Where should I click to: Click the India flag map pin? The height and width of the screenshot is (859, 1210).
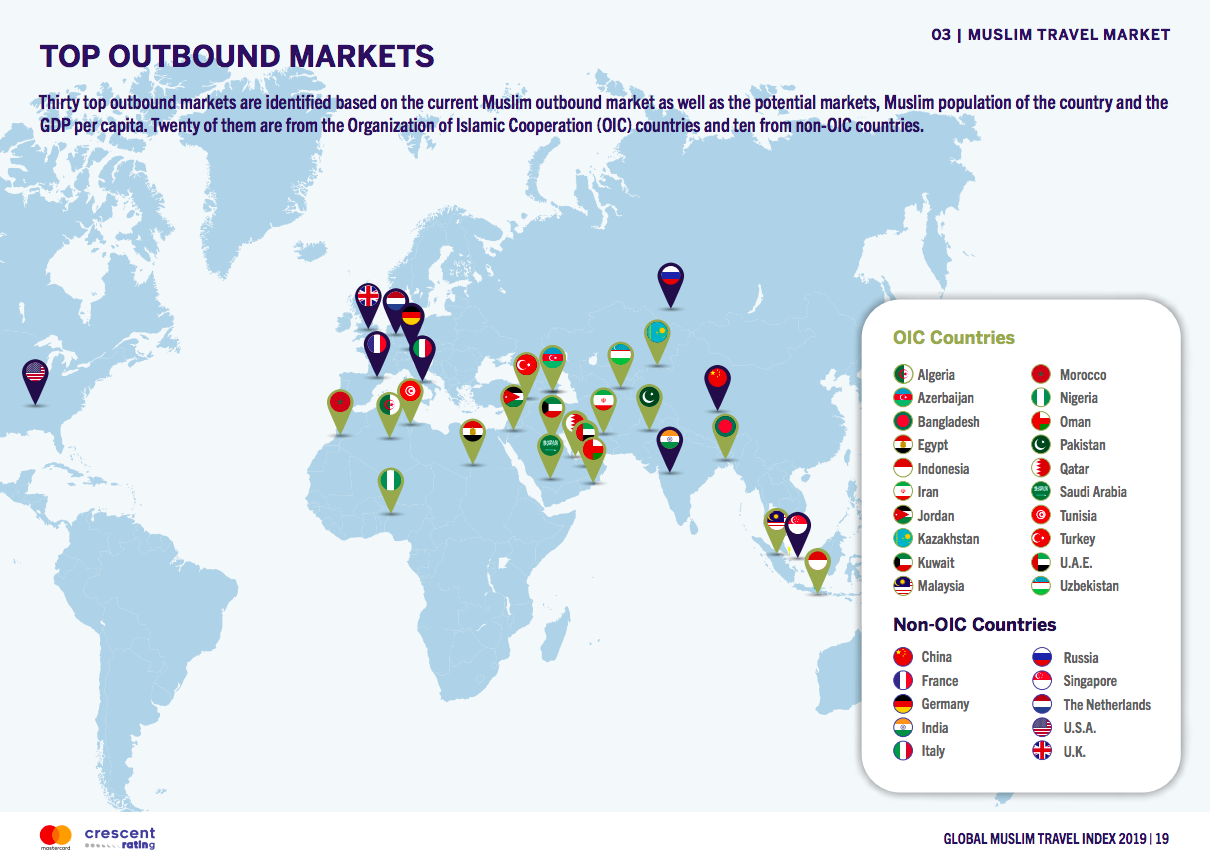[x=670, y=449]
